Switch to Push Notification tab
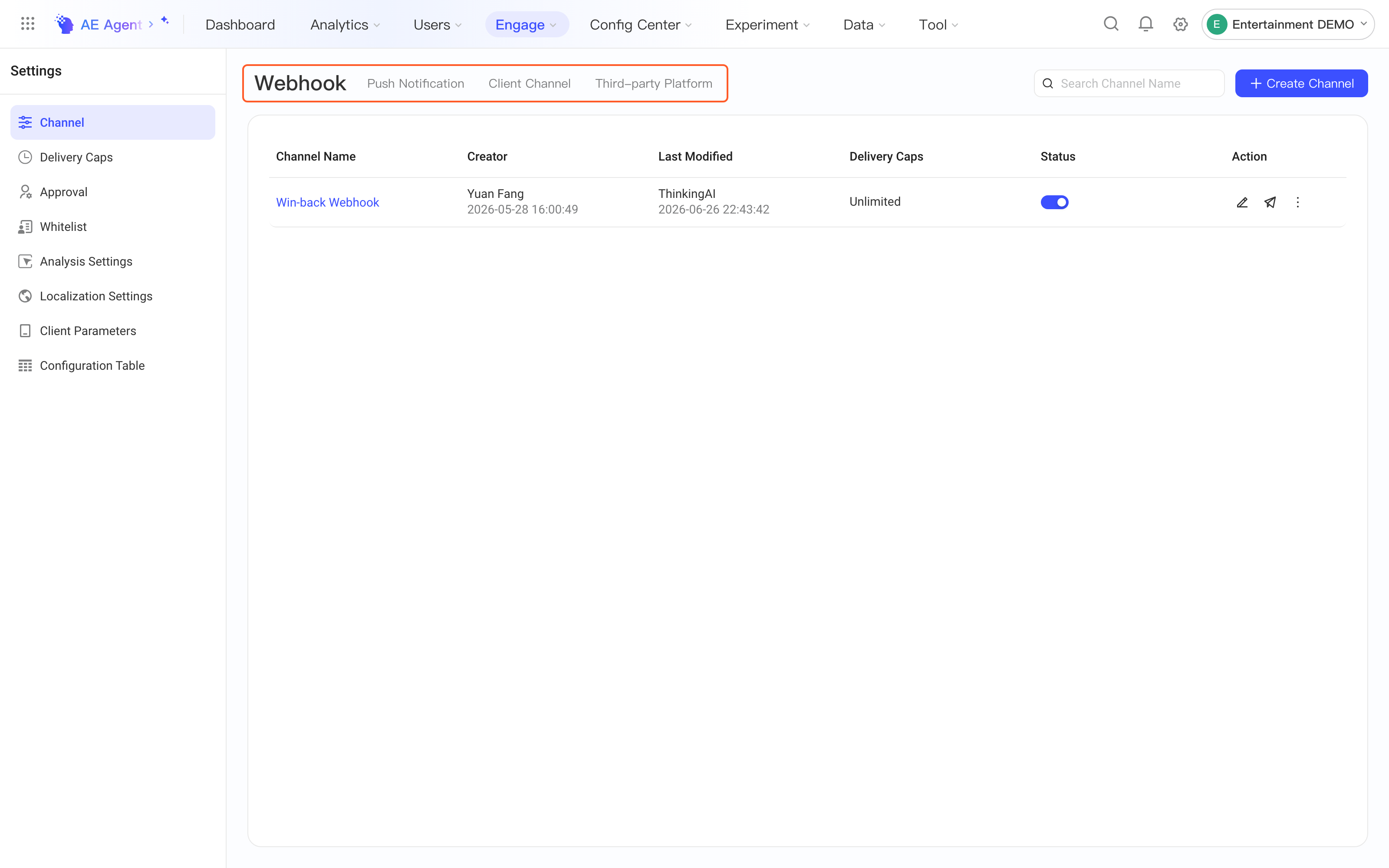 click(415, 83)
